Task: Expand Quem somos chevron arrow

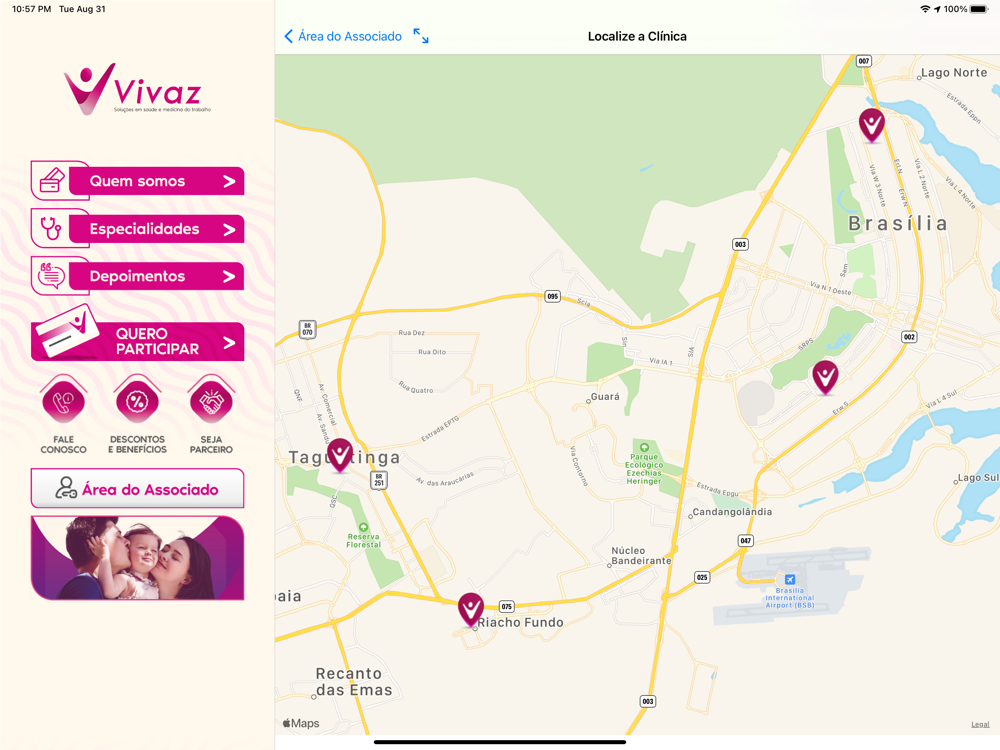Action: [x=230, y=182]
